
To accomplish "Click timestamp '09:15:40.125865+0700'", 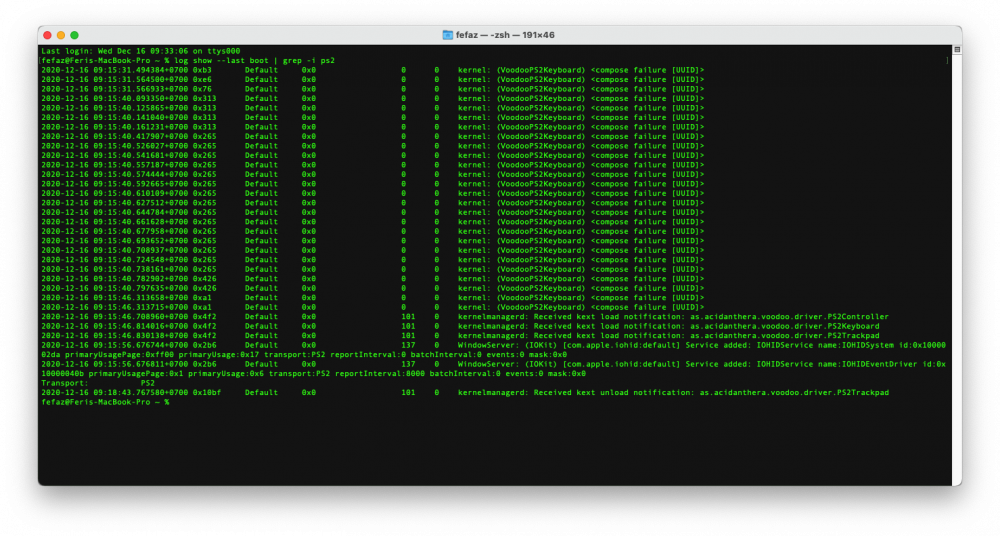I will pos(141,108).
